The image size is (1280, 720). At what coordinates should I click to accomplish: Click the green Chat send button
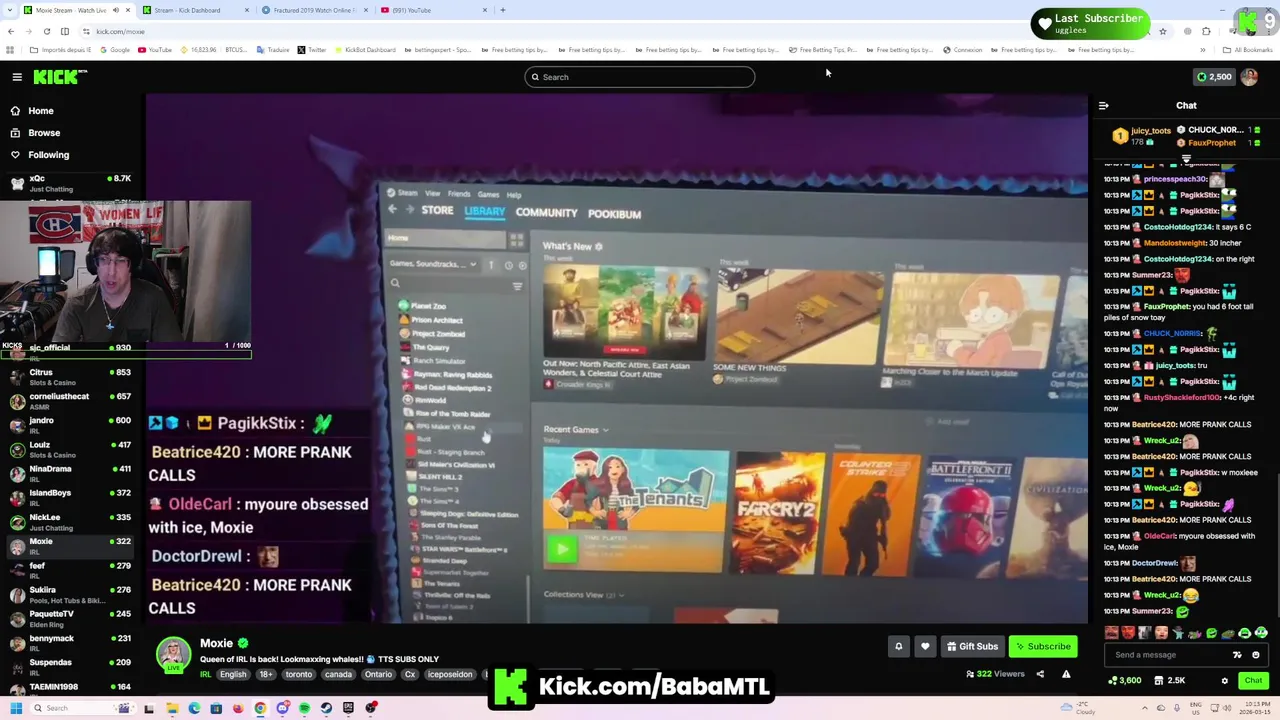coord(1253,681)
